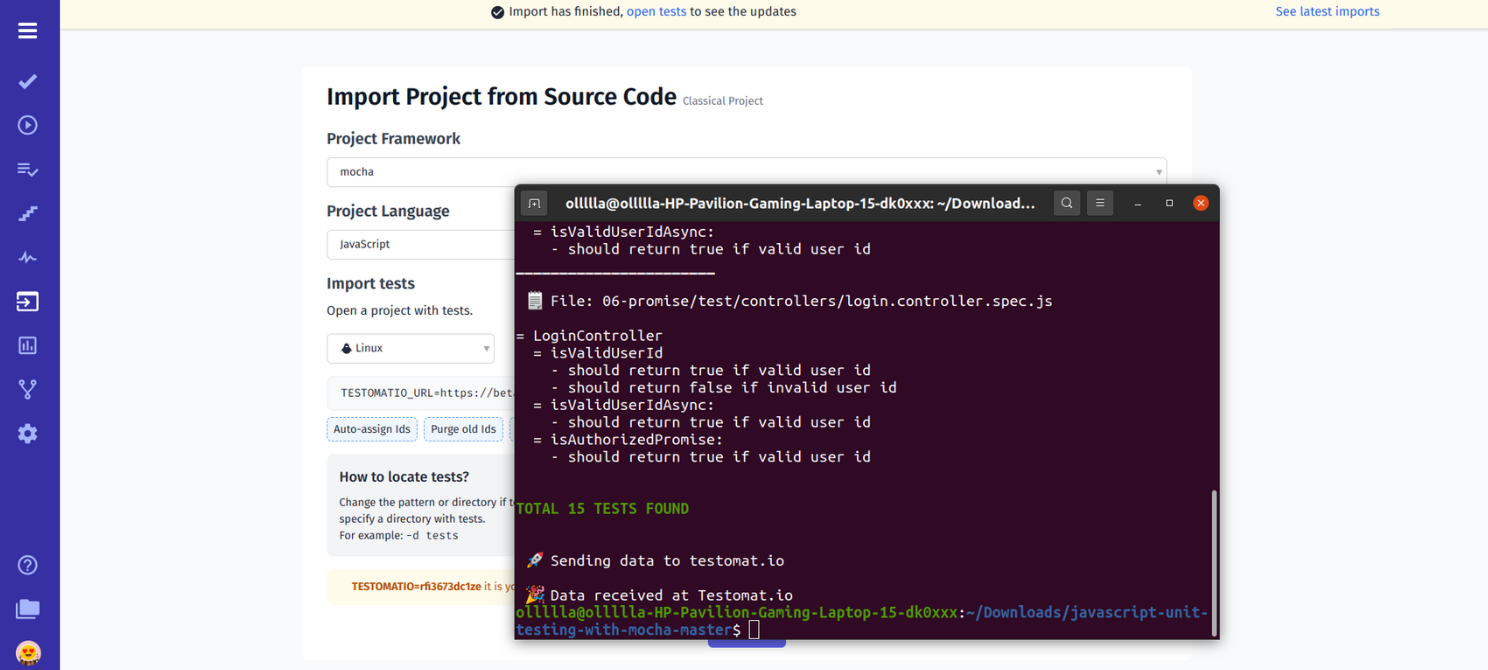Open the sidebar hamburger menu
Viewport: 1488px width, 670px height.
(27, 29)
